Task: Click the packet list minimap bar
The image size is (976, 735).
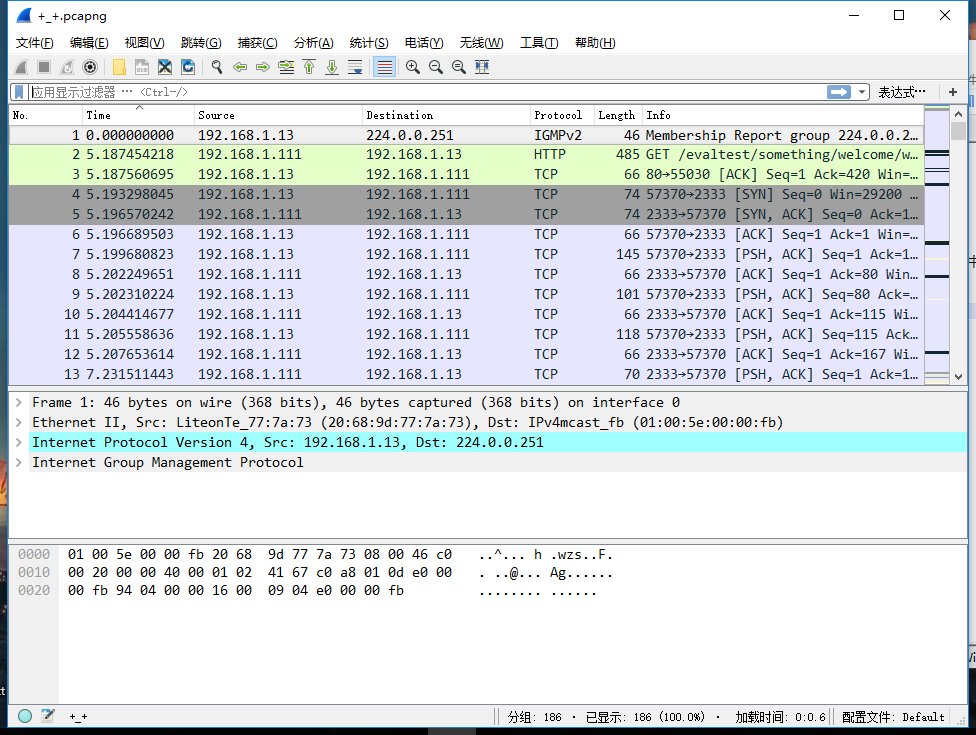Action: (x=937, y=246)
